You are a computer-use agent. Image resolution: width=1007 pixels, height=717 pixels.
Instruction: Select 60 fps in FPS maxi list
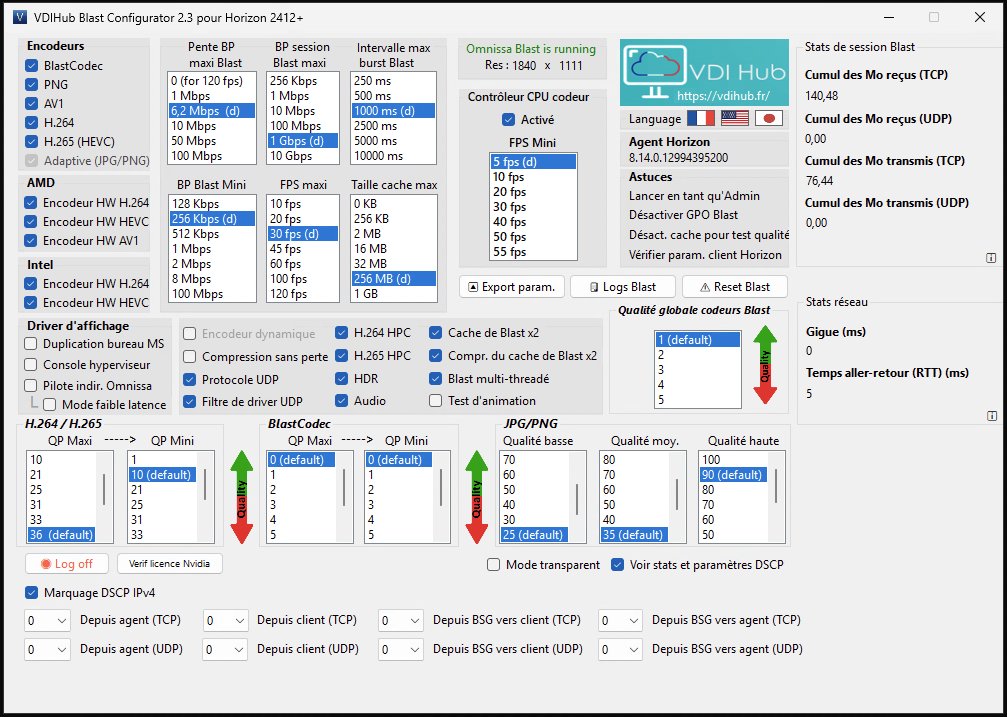click(303, 264)
